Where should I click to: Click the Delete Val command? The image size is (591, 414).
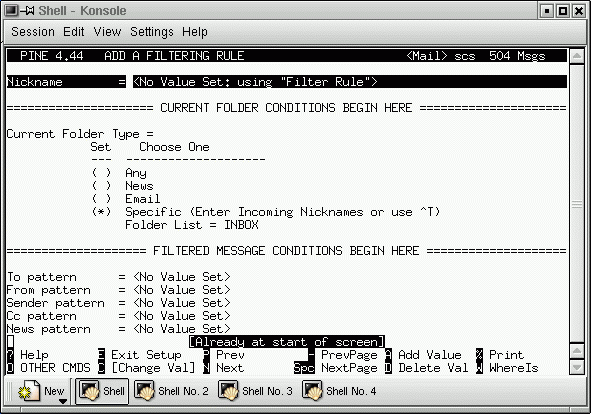[427, 368]
